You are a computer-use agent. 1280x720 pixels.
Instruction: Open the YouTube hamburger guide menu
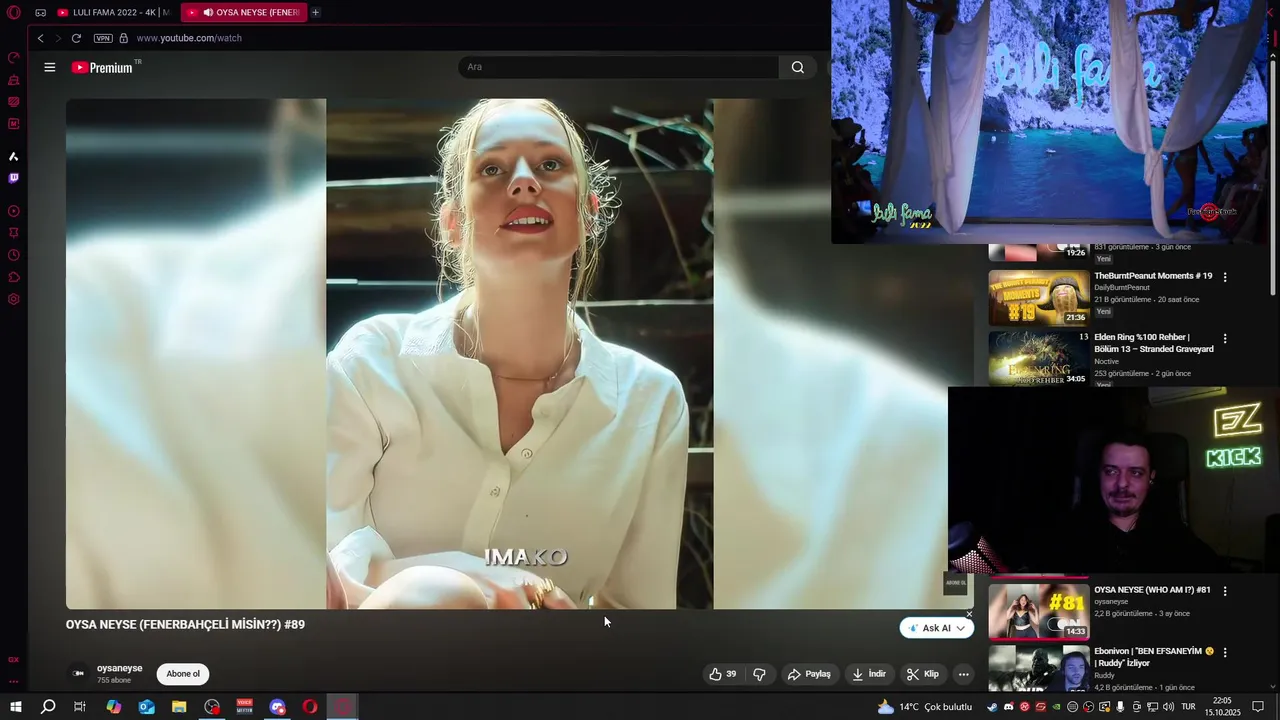click(x=50, y=67)
